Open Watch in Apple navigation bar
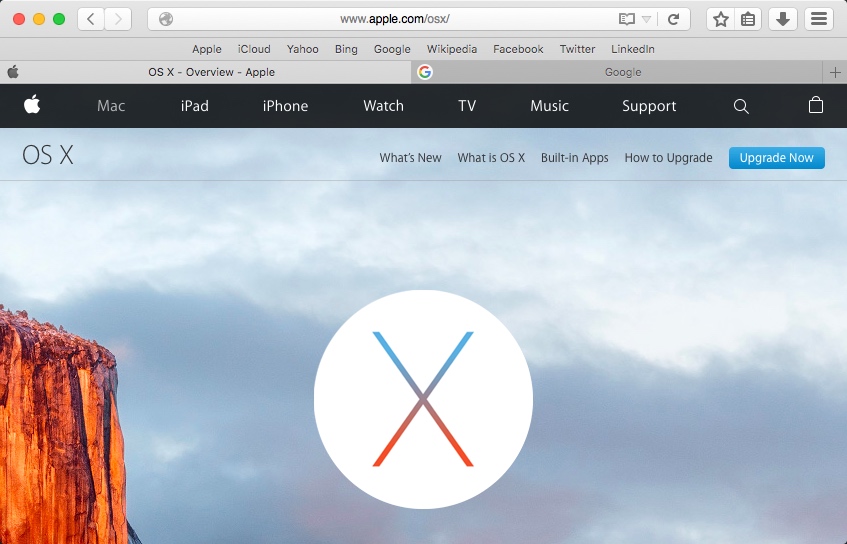 click(x=384, y=106)
